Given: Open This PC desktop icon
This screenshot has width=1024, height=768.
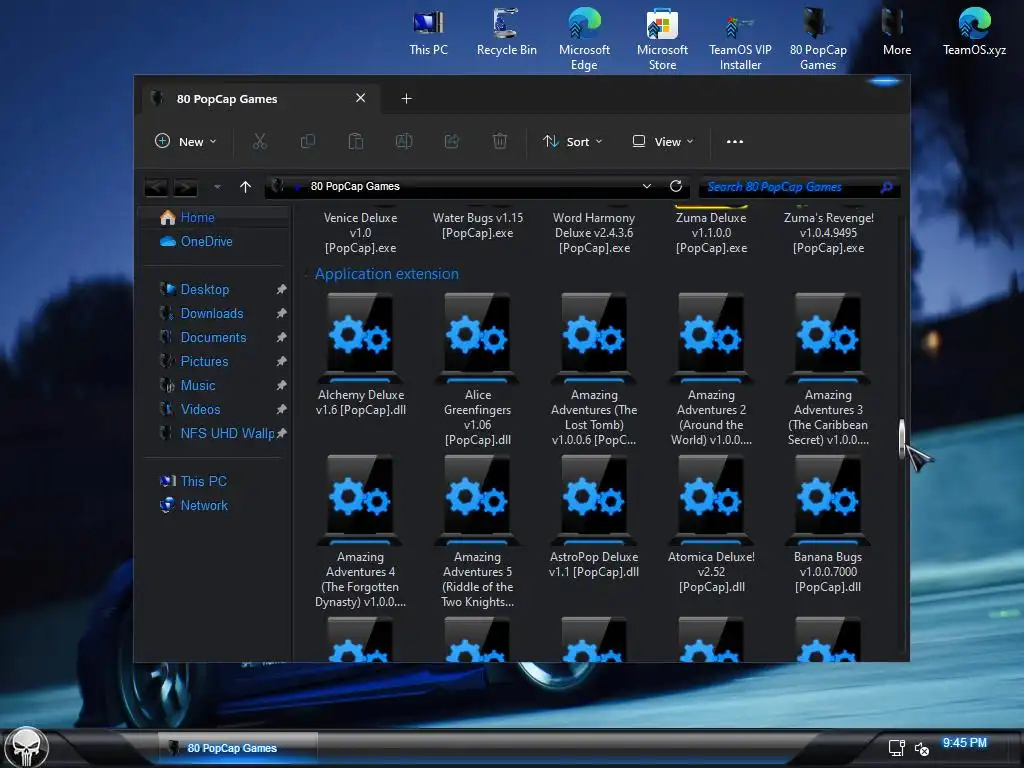Looking at the screenshot, I should pyautogui.click(x=428, y=31).
